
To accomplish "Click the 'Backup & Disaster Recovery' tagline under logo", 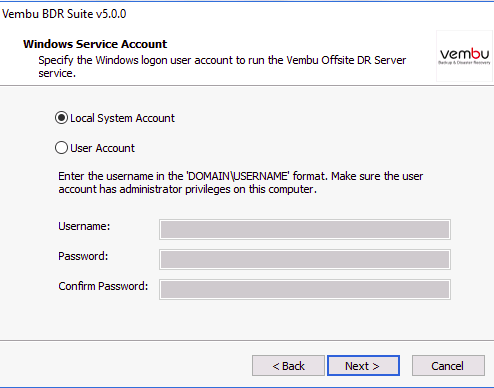I will point(464,63).
